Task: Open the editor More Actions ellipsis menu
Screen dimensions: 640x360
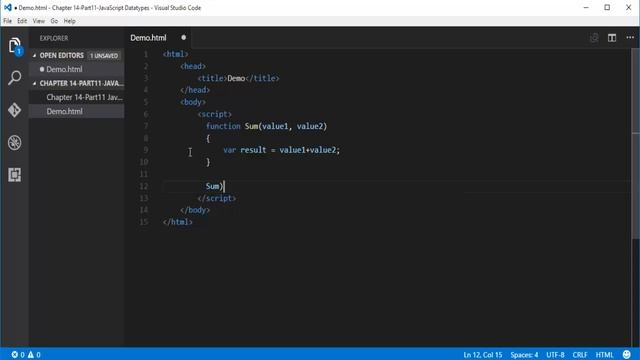Action: point(630,38)
